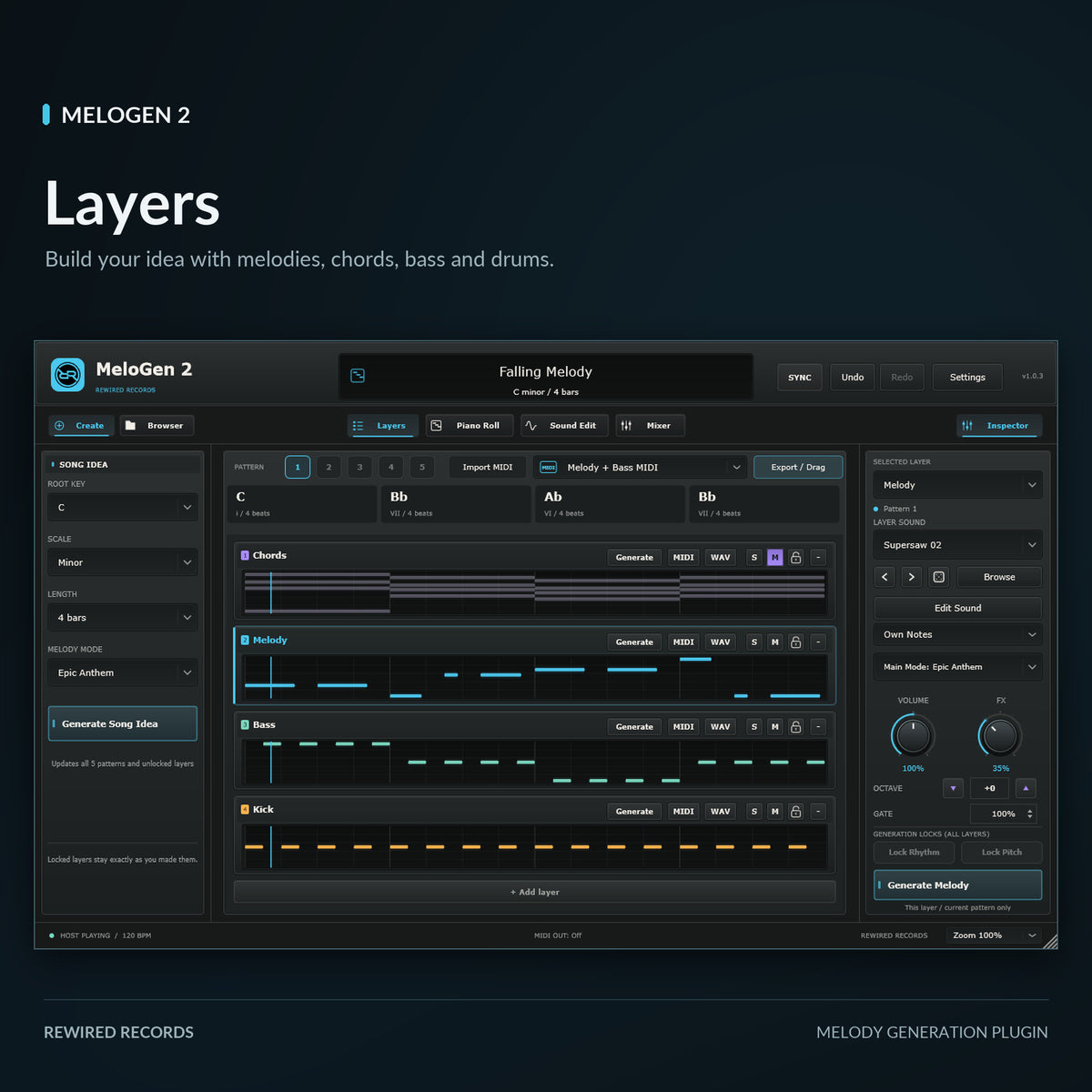Screen dimensions: 1092x1092
Task: Click the Undo button
Action: click(853, 377)
